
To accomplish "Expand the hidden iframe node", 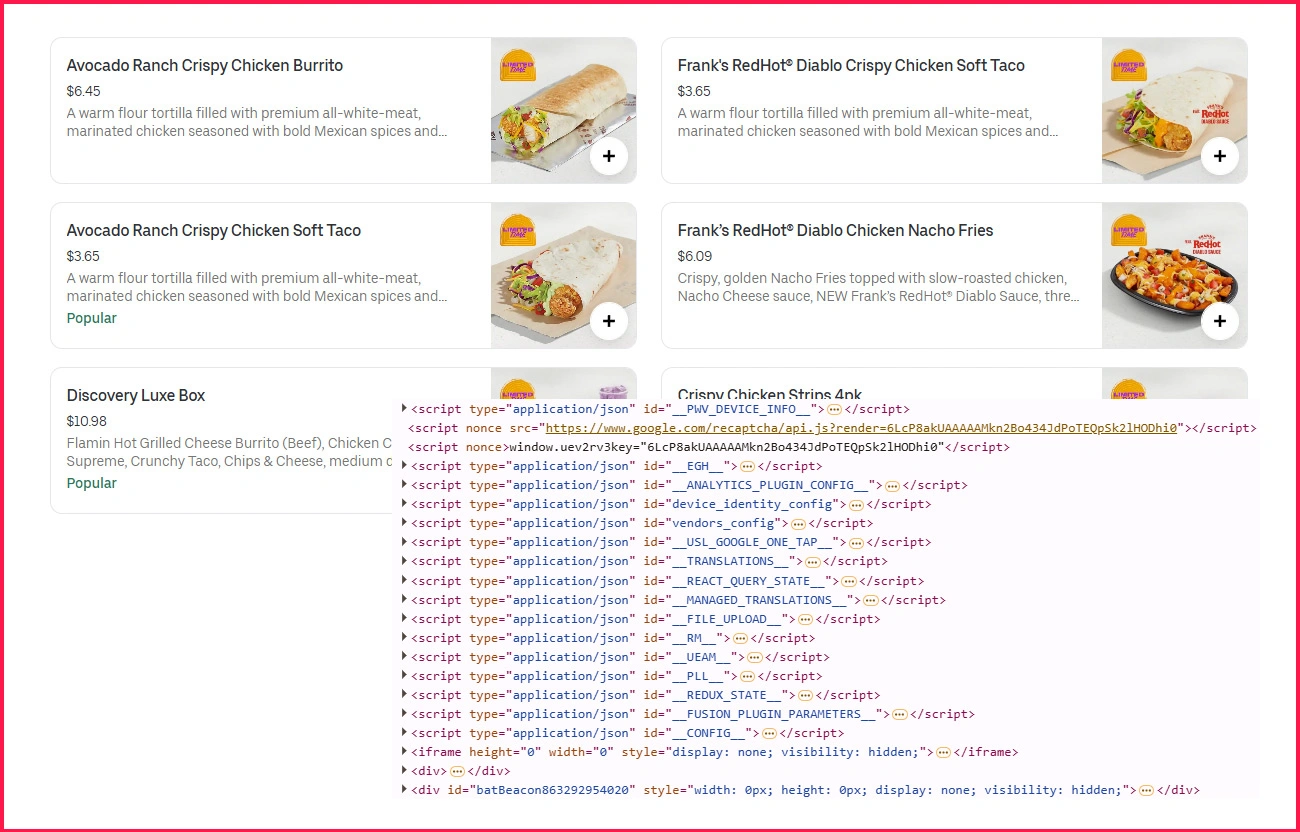I will [404, 752].
